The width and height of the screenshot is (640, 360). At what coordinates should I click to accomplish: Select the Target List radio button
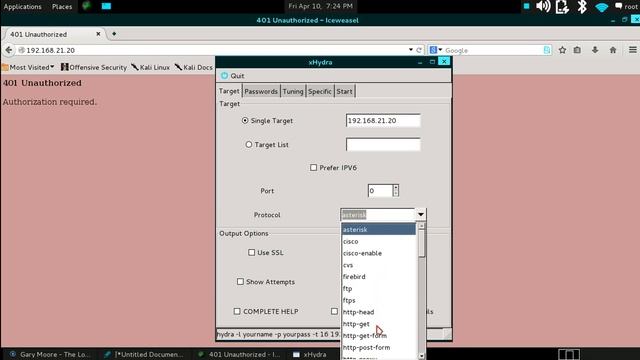tap(249, 144)
